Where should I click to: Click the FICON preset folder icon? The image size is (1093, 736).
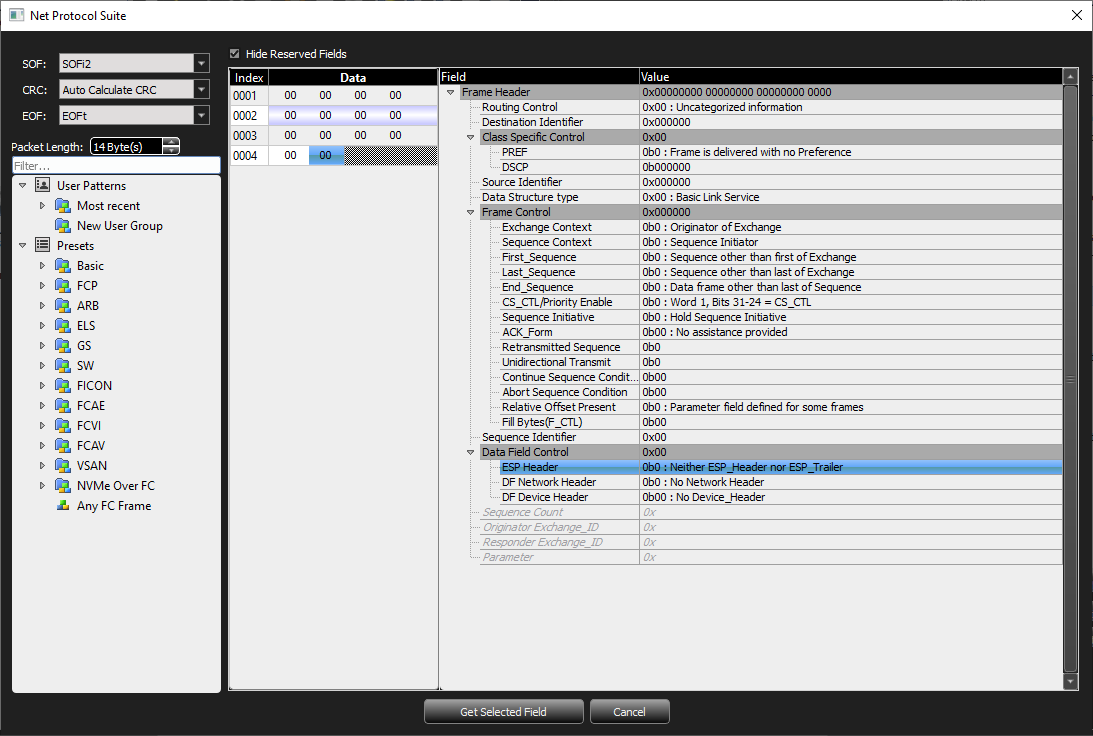(x=63, y=385)
